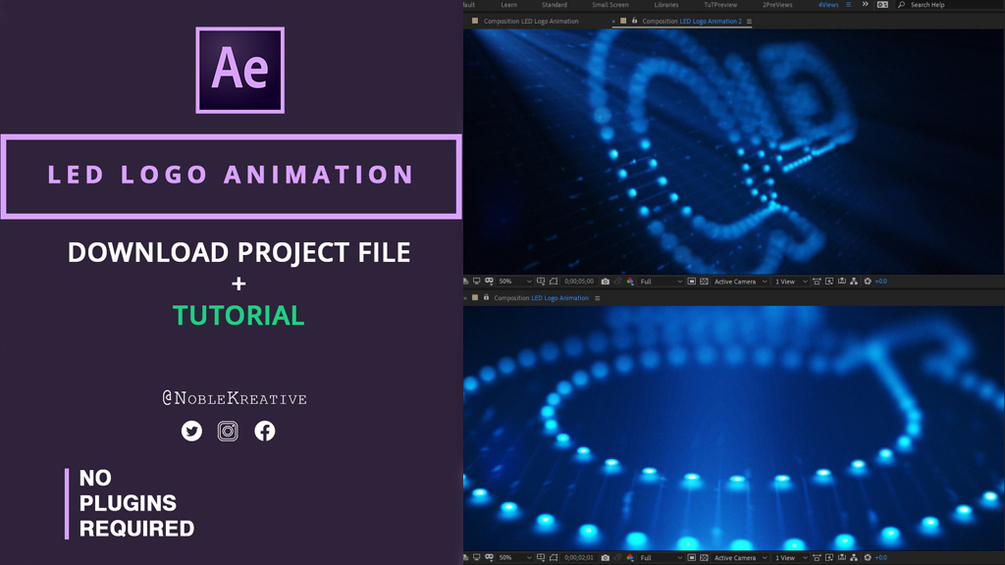The image size is (1005, 565).
Task: Toggle mask and shape path visibility in upper viewer
Action: tap(489, 281)
